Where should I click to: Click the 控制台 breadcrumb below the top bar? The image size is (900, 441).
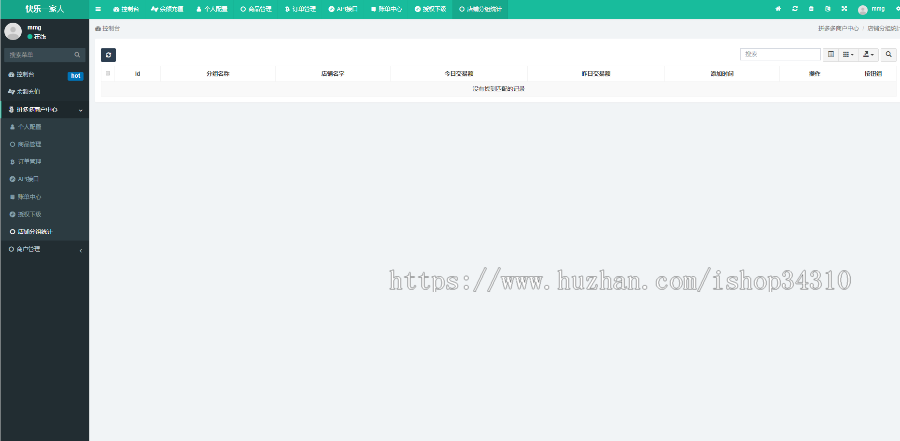point(108,28)
